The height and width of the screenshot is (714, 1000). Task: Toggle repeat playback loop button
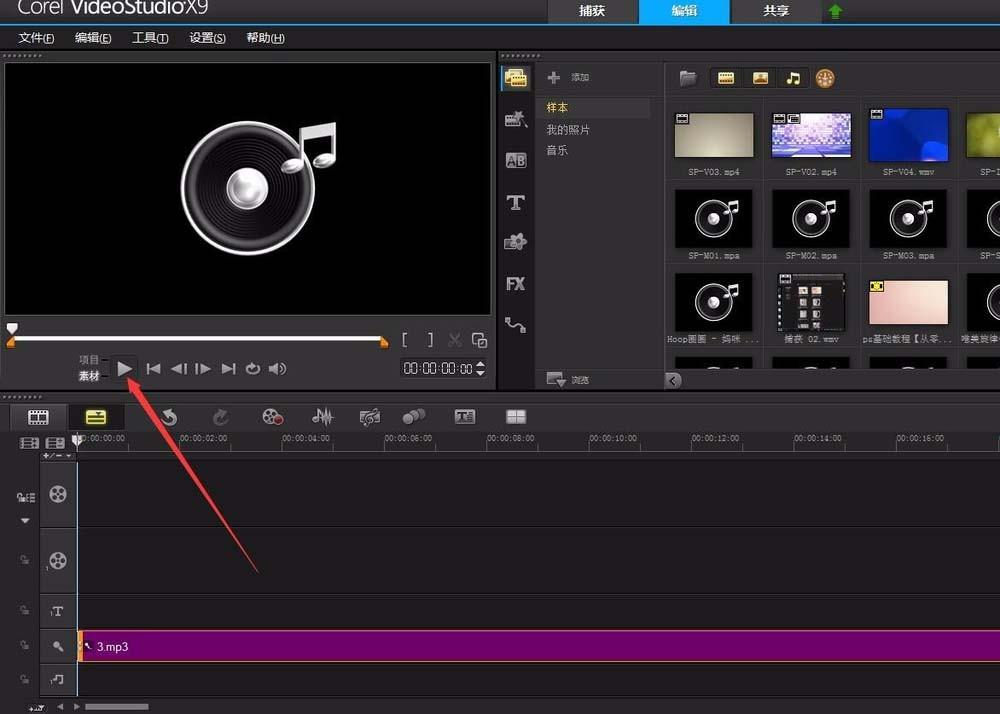coord(253,369)
